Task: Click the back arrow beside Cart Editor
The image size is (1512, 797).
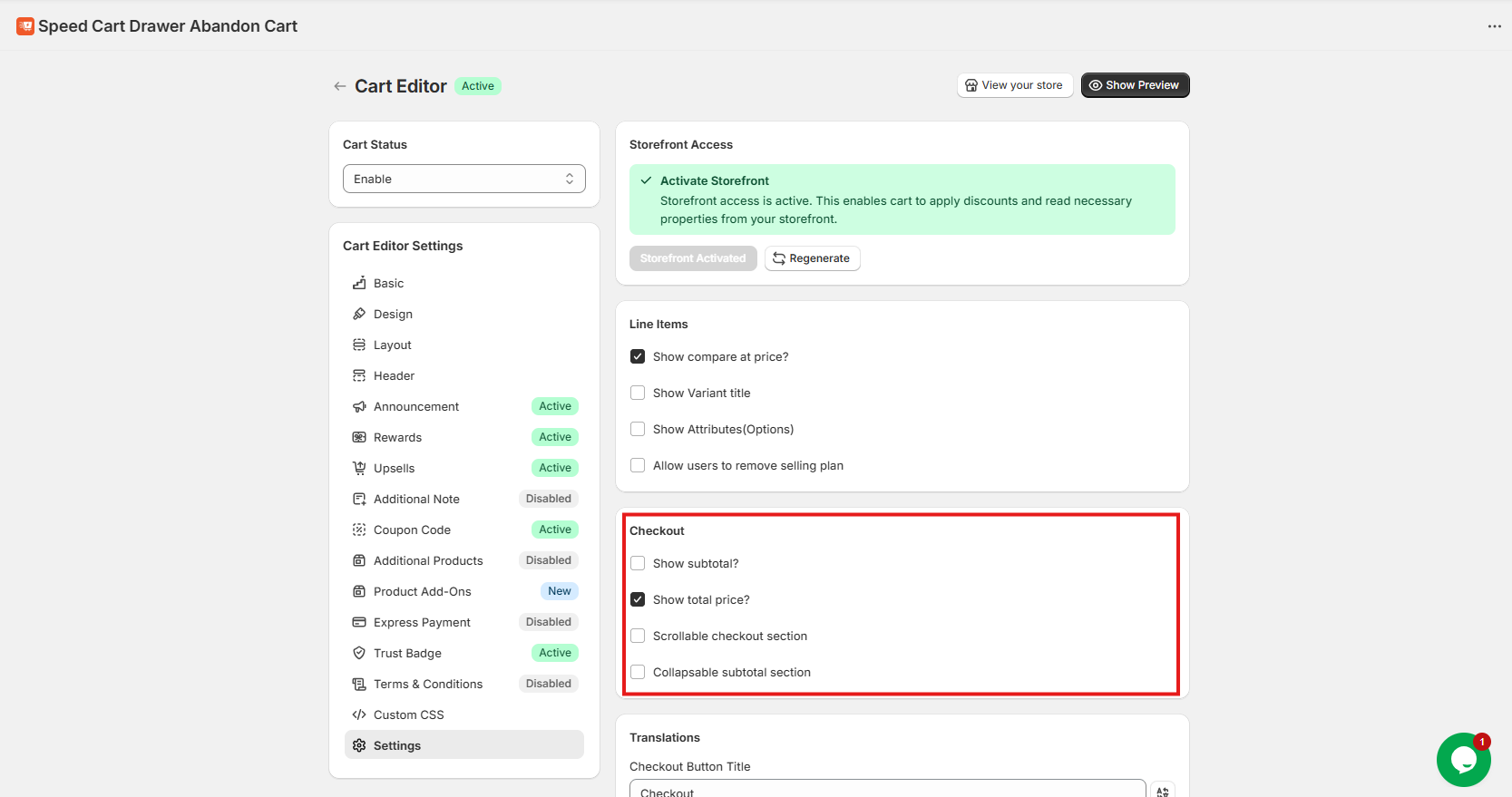Action: coord(340,86)
